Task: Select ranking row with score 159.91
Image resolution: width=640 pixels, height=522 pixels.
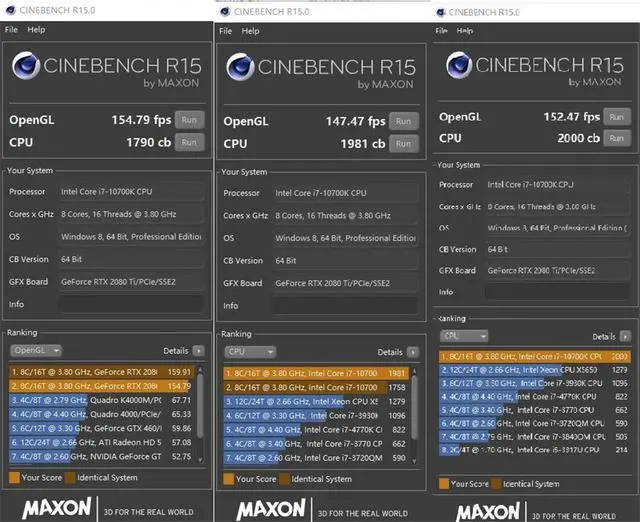Action: [101, 372]
